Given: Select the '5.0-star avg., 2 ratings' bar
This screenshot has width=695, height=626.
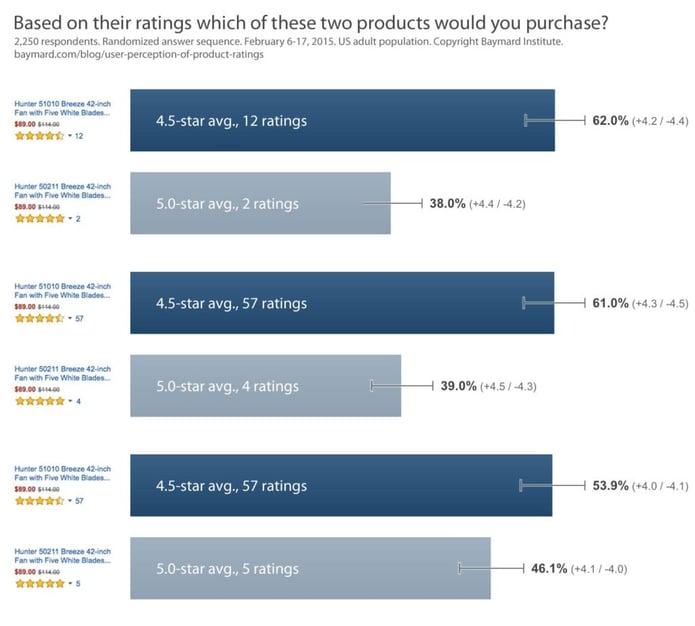Looking at the screenshot, I should (260, 203).
